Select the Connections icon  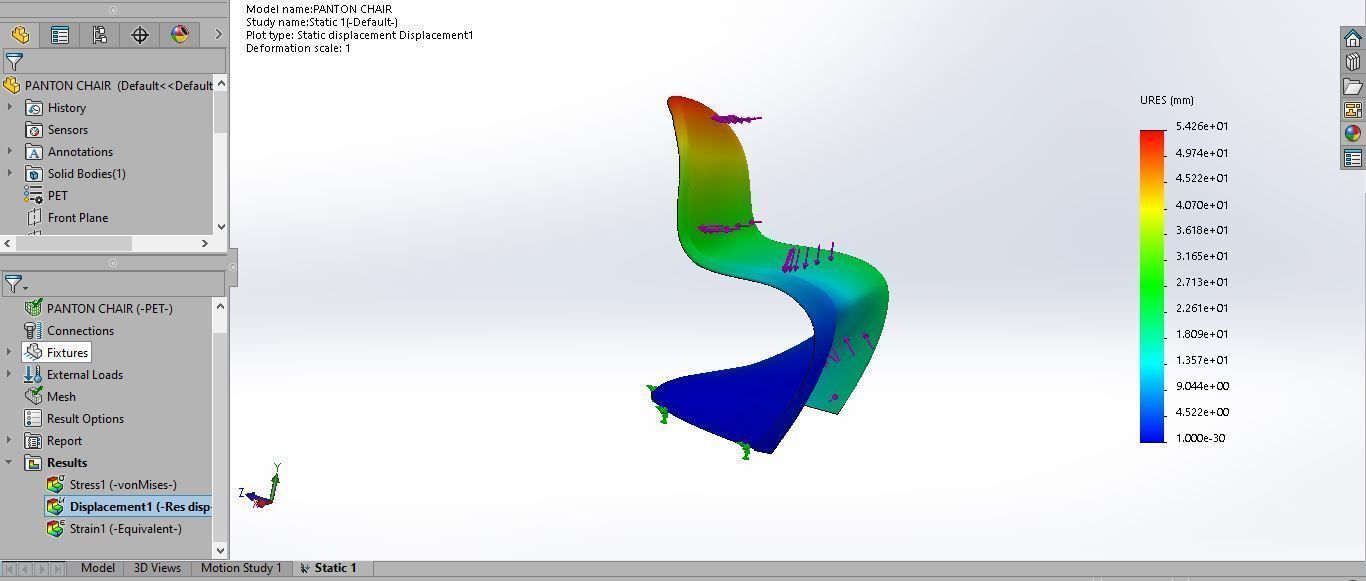tap(33, 330)
